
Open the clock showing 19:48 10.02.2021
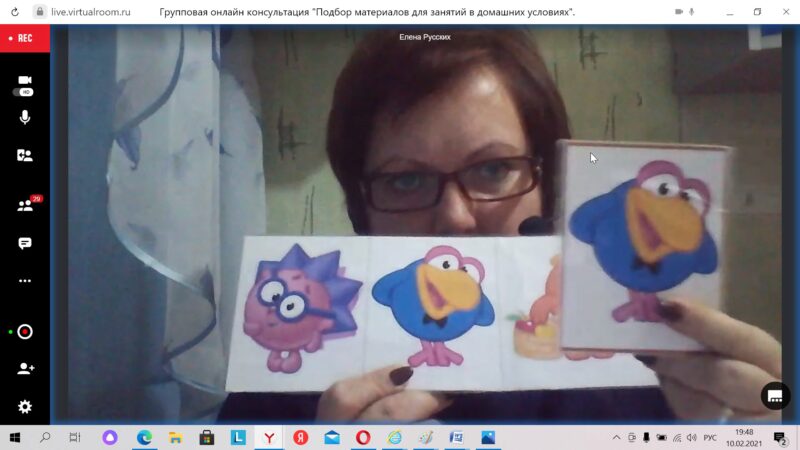(x=744, y=437)
